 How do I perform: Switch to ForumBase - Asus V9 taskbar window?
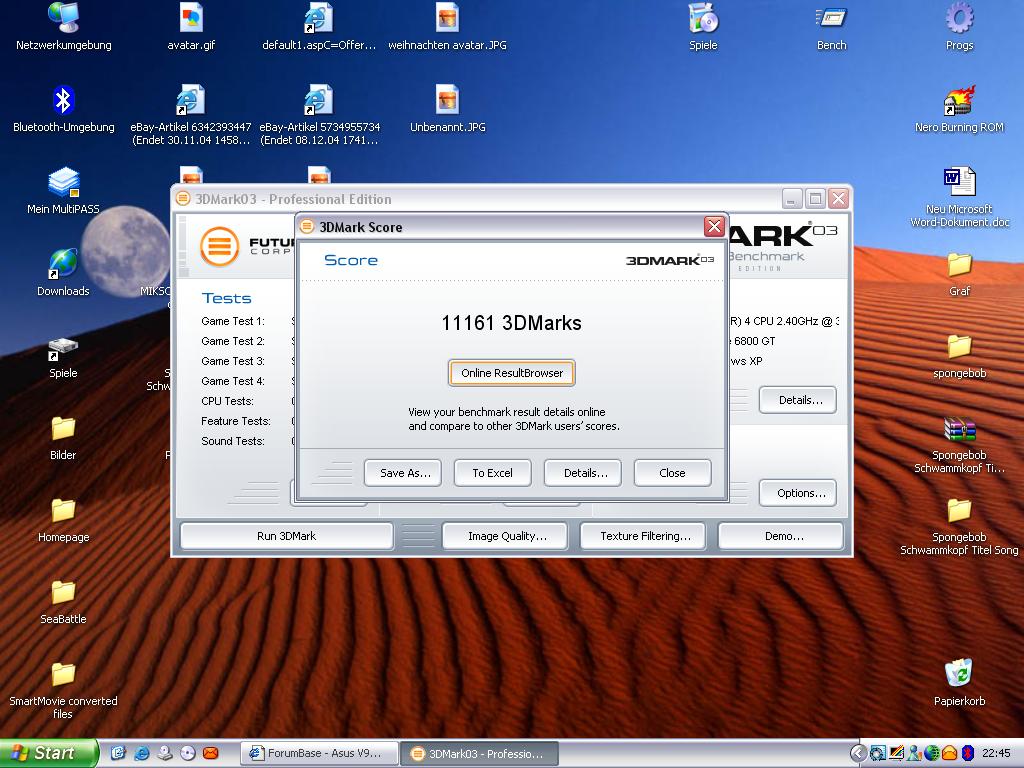click(x=319, y=754)
